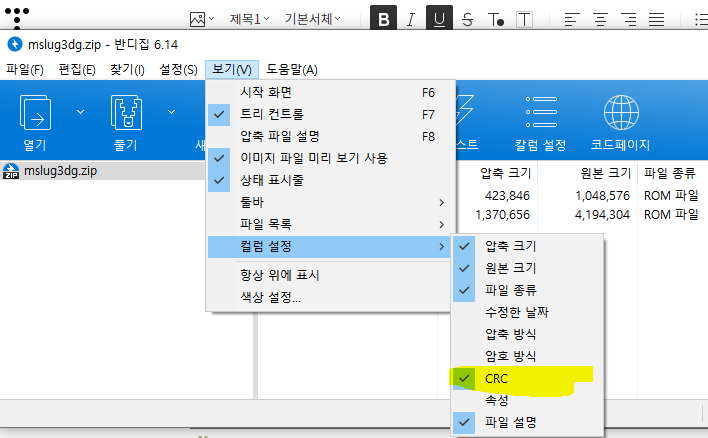Click the 칼럼 설정 toolbar icon
The height and width of the screenshot is (438, 708).
541,112
